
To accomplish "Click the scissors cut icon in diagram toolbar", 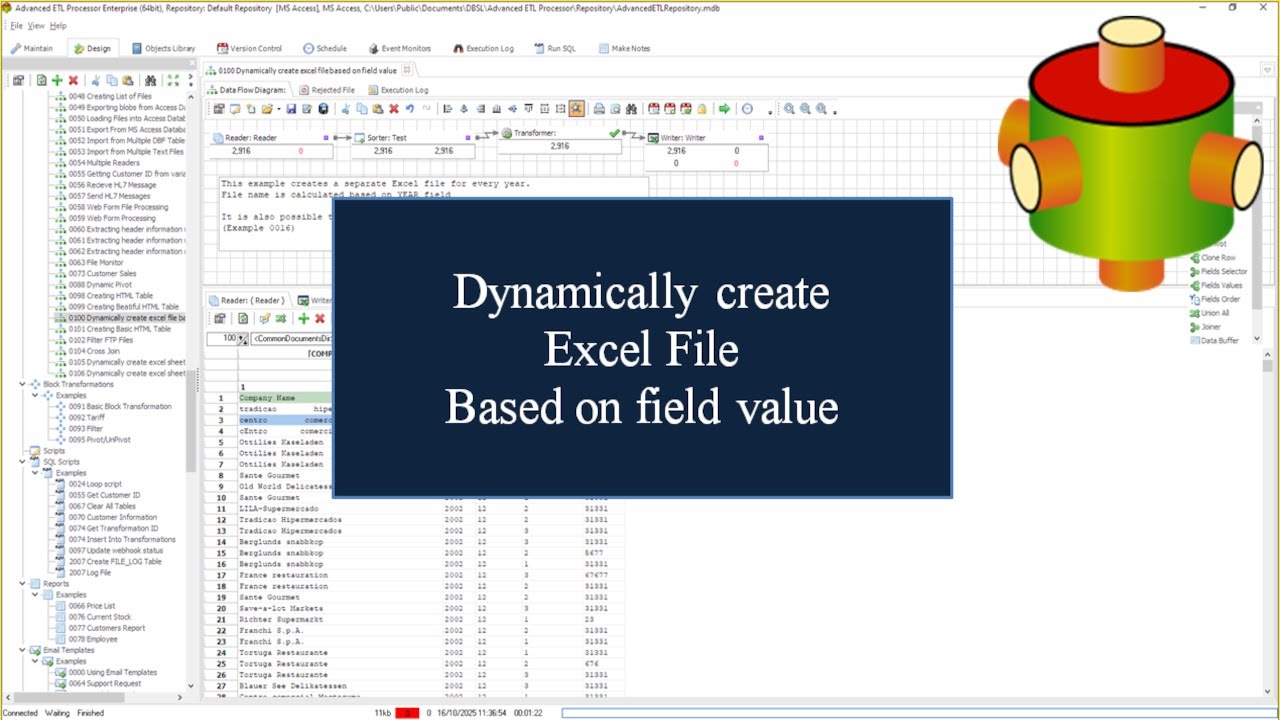I will tap(346, 109).
